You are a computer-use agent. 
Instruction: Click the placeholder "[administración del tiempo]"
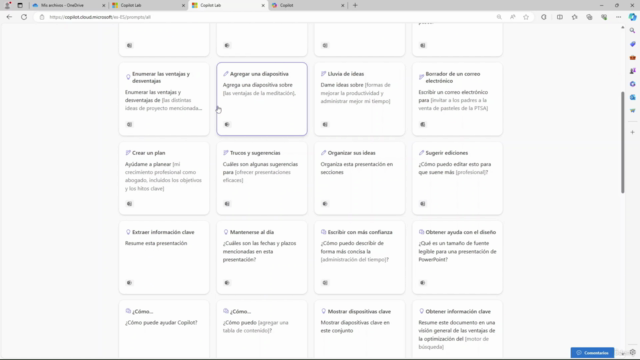(x=353, y=260)
